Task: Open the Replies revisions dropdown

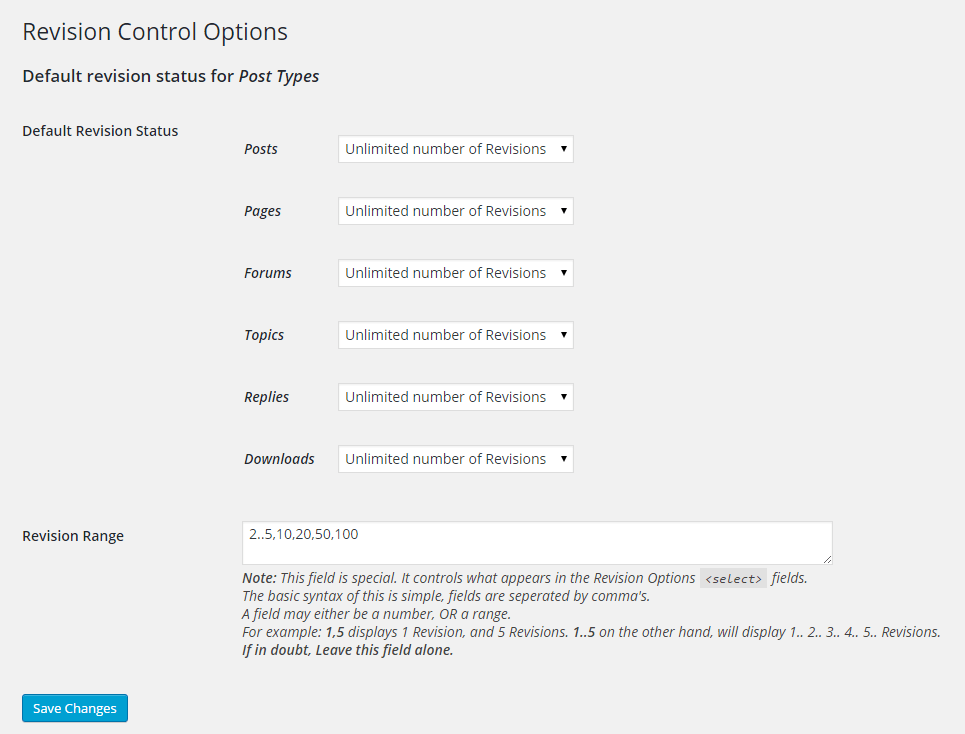Action: [455, 397]
